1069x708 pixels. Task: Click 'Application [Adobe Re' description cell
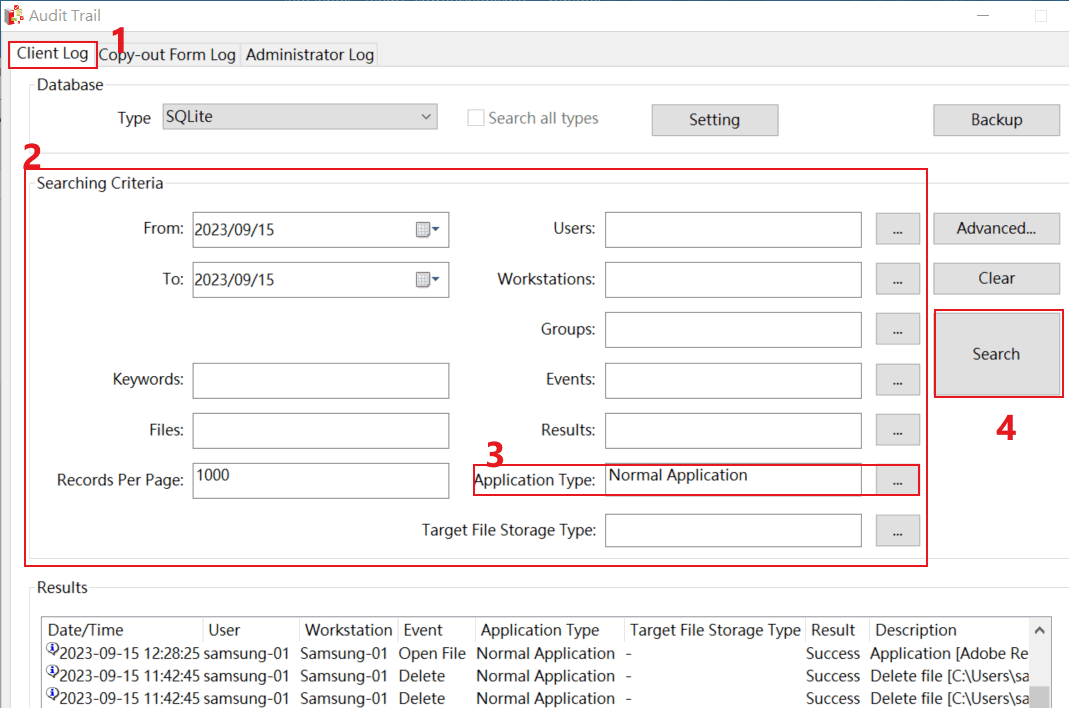coord(950,653)
